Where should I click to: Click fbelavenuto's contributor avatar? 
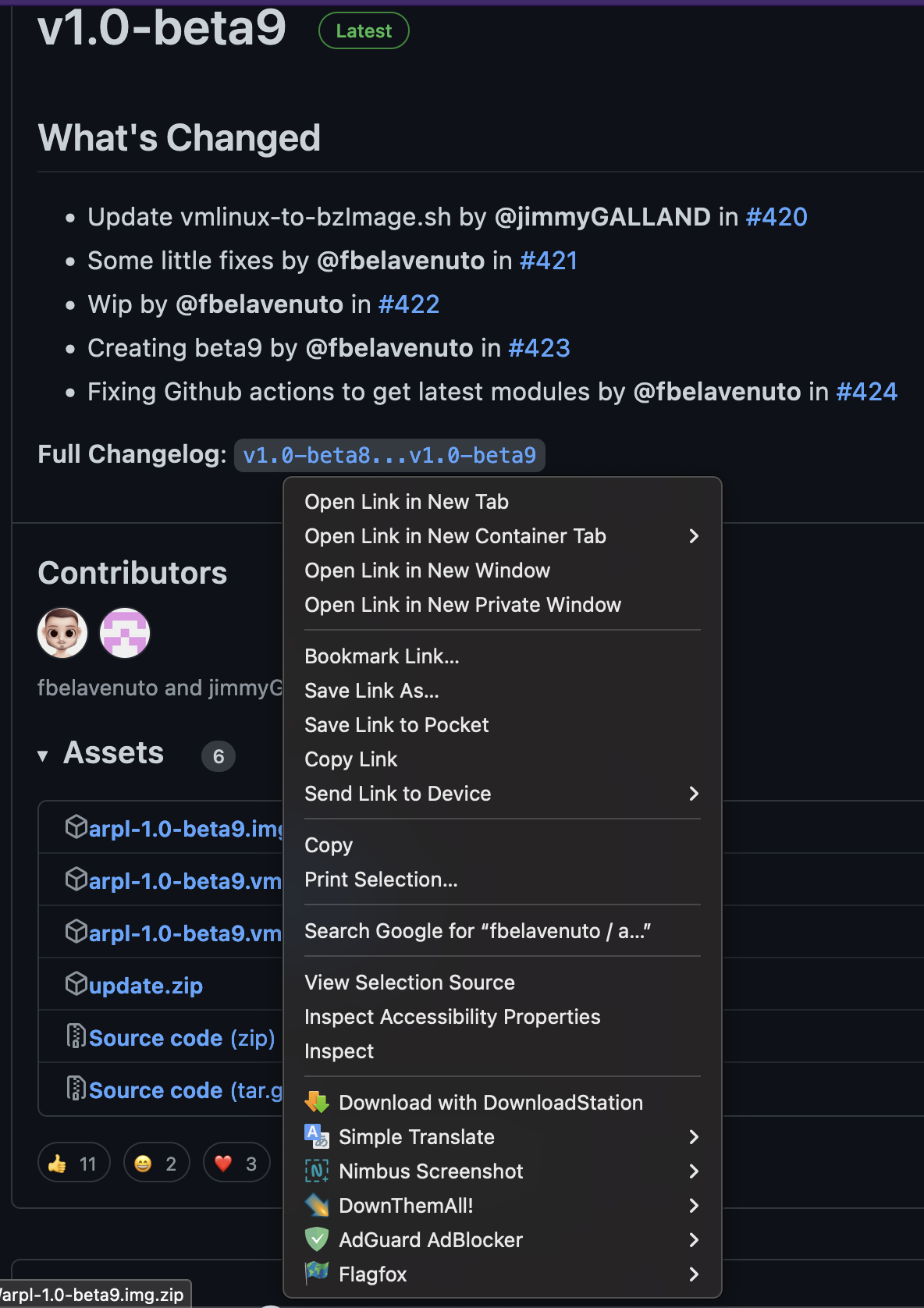[62, 633]
